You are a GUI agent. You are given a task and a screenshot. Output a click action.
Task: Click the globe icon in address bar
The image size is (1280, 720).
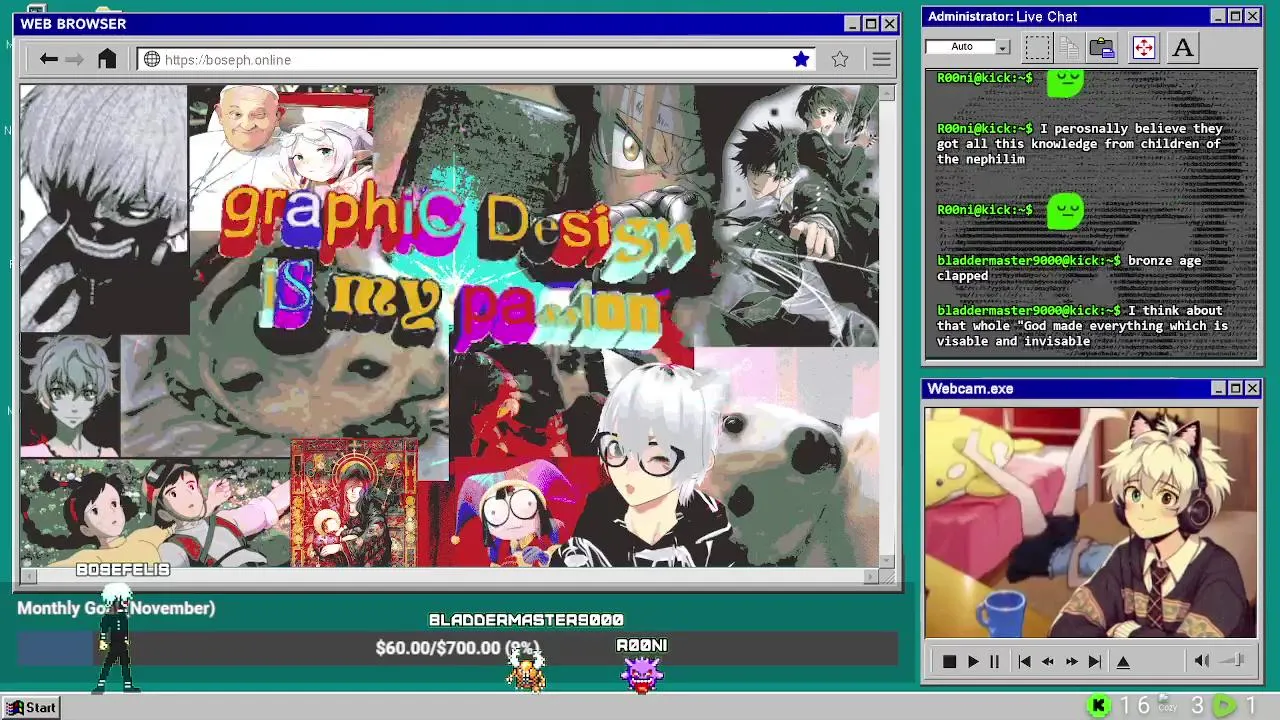tap(152, 59)
